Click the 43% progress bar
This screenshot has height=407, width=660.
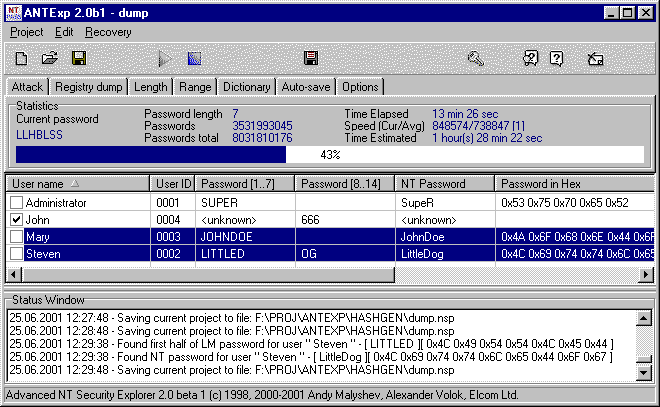coord(330,154)
